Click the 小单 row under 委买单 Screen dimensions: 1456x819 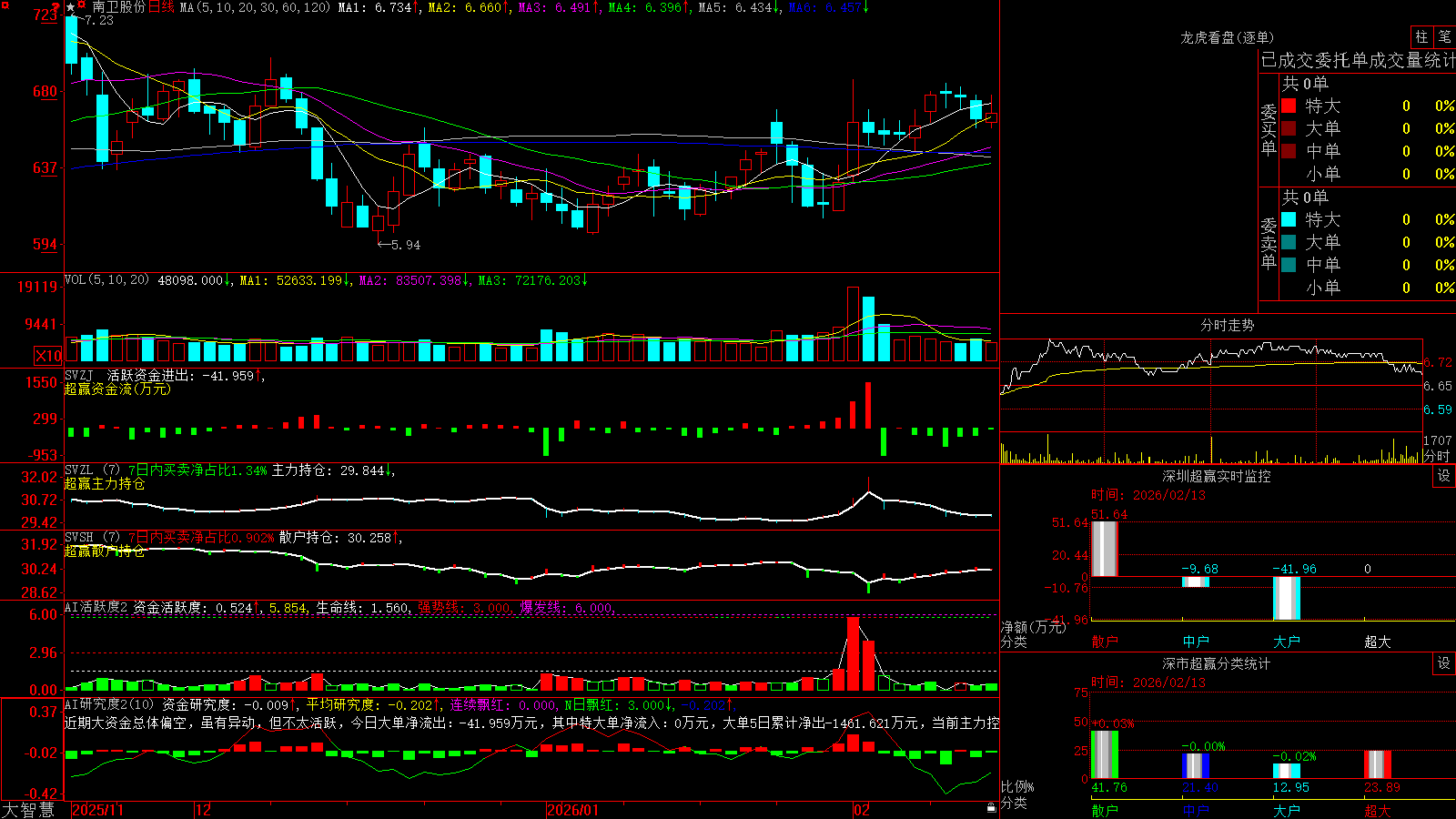pos(1368,174)
